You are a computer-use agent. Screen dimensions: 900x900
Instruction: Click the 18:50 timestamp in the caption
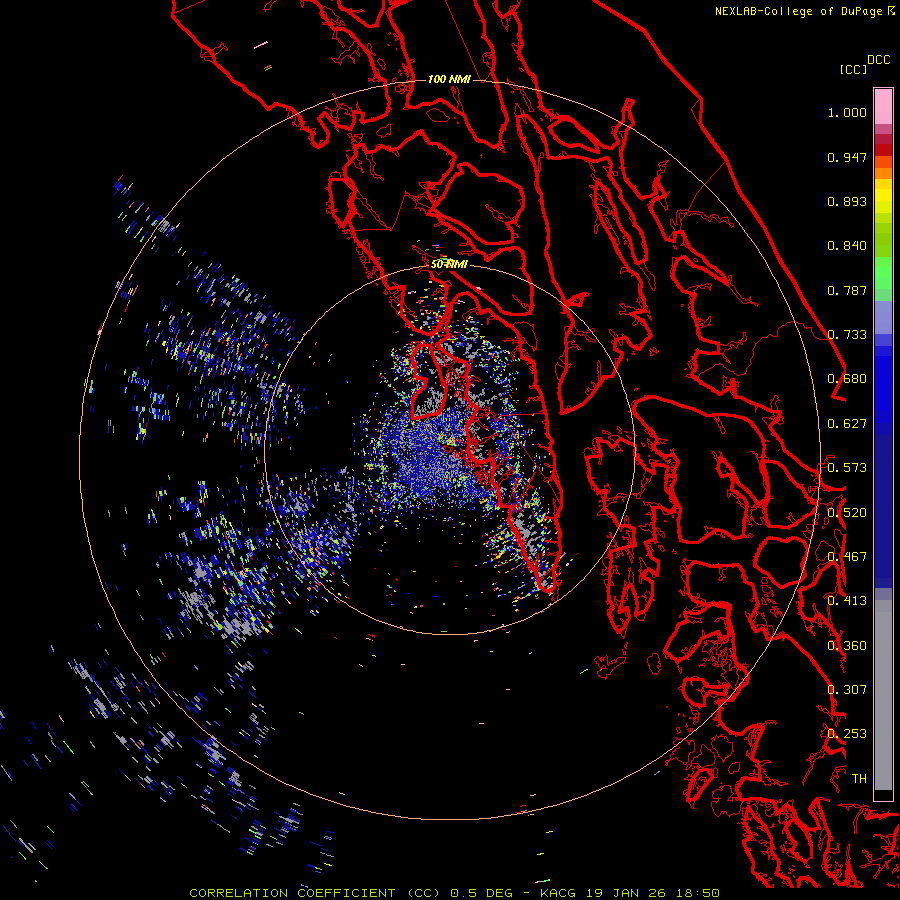coord(697,893)
